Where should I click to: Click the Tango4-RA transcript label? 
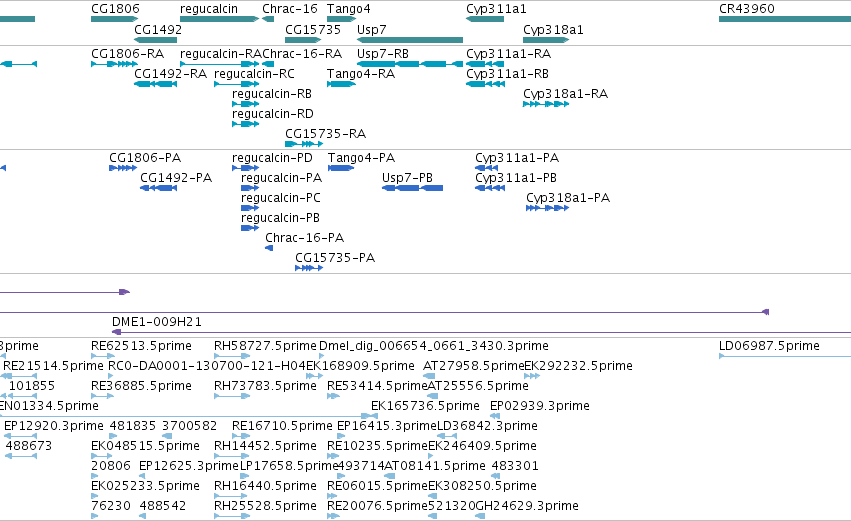pos(361,74)
